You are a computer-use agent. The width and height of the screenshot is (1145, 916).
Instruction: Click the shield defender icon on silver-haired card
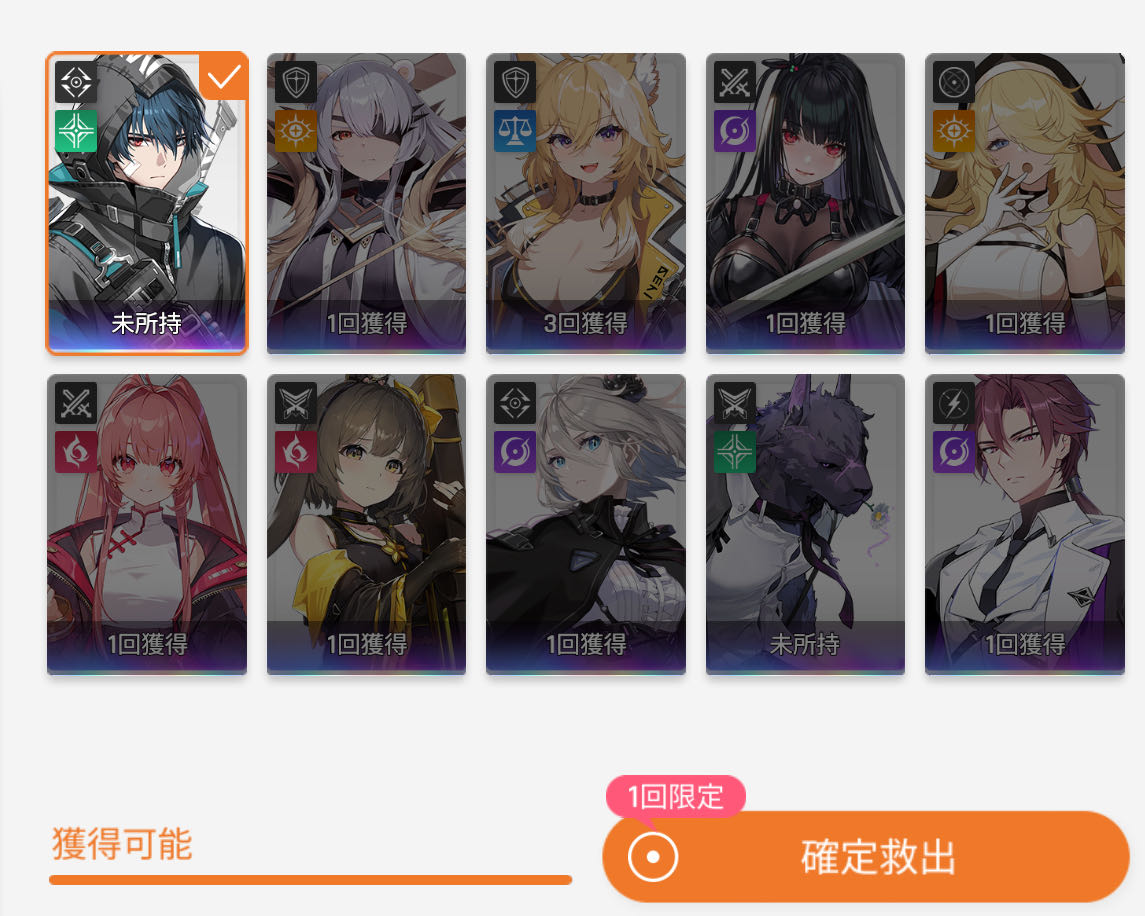(x=296, y=81)
